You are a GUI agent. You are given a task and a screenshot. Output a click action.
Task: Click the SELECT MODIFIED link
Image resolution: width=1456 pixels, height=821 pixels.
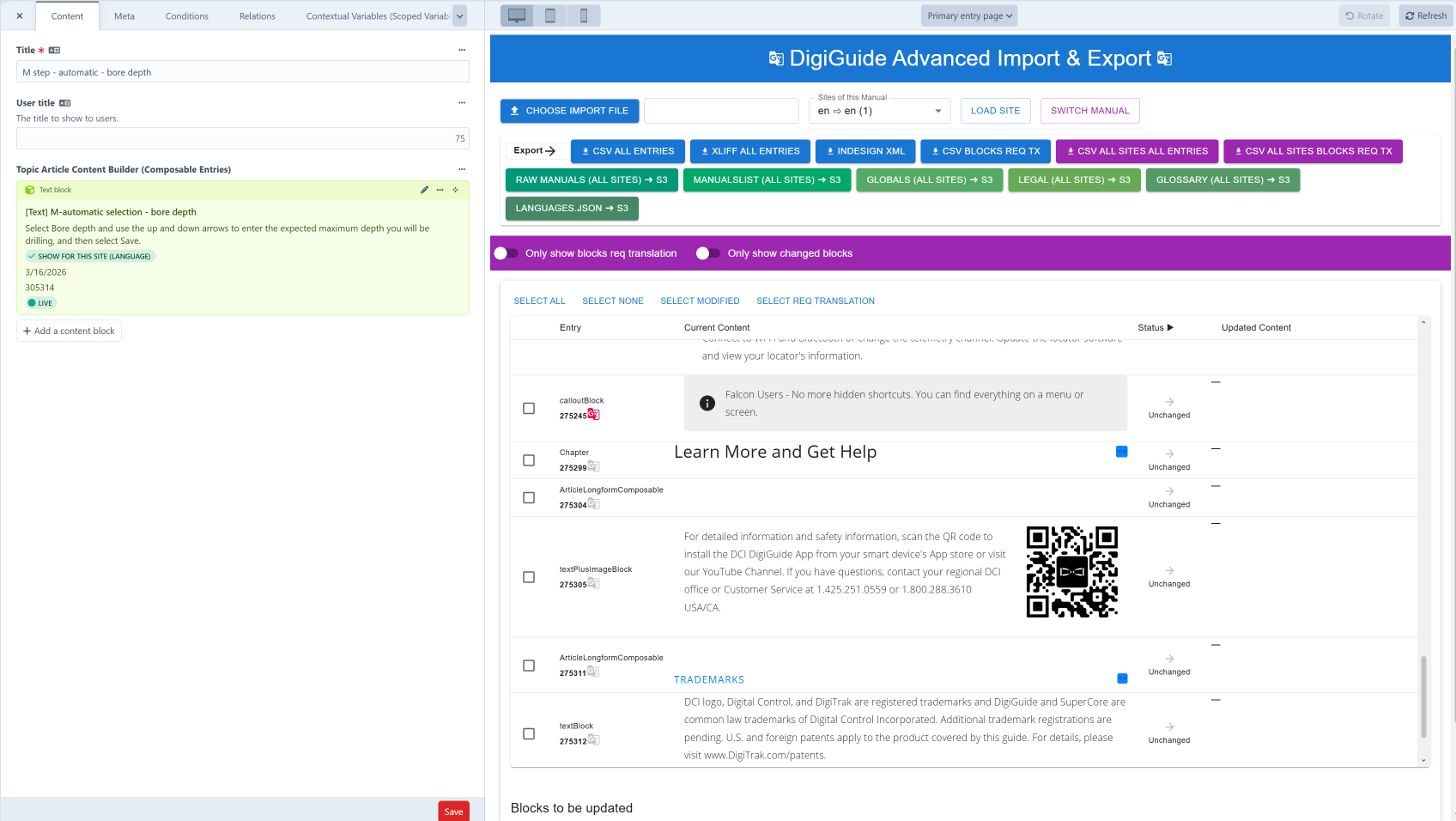point(700,301)
